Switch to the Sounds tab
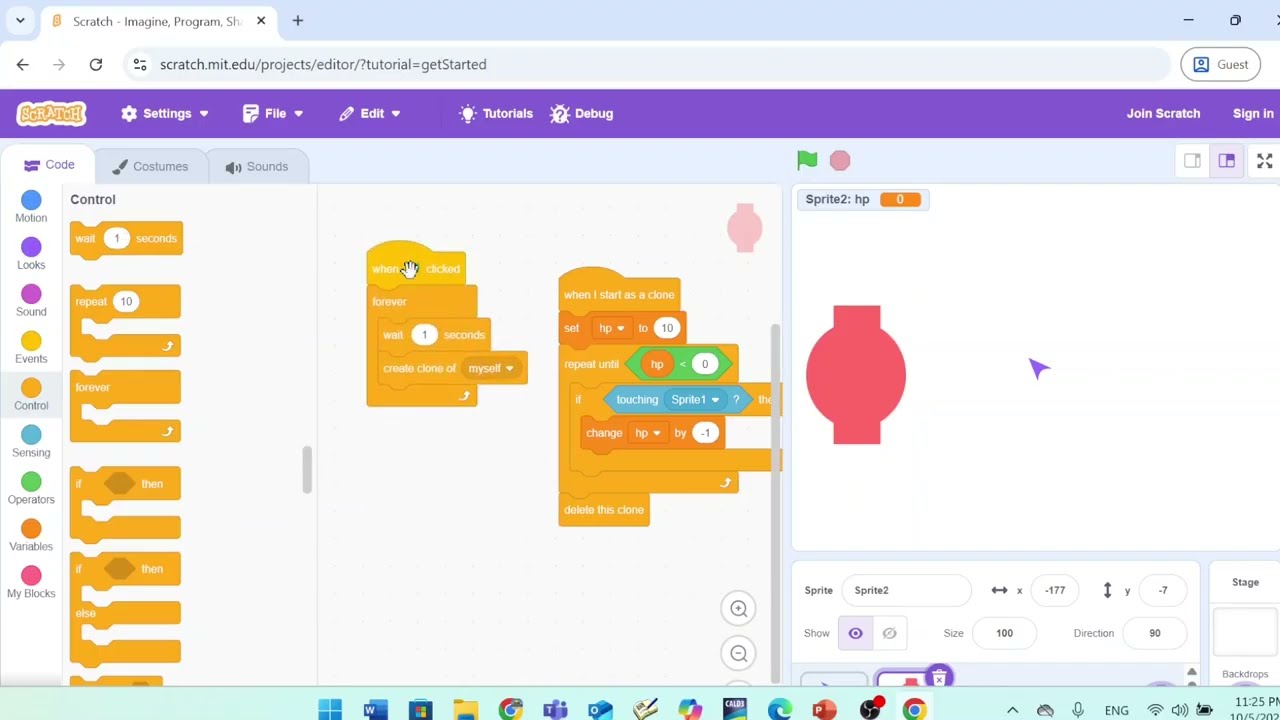The height and width of the screenshot is (720, 1280). [257, 166]
